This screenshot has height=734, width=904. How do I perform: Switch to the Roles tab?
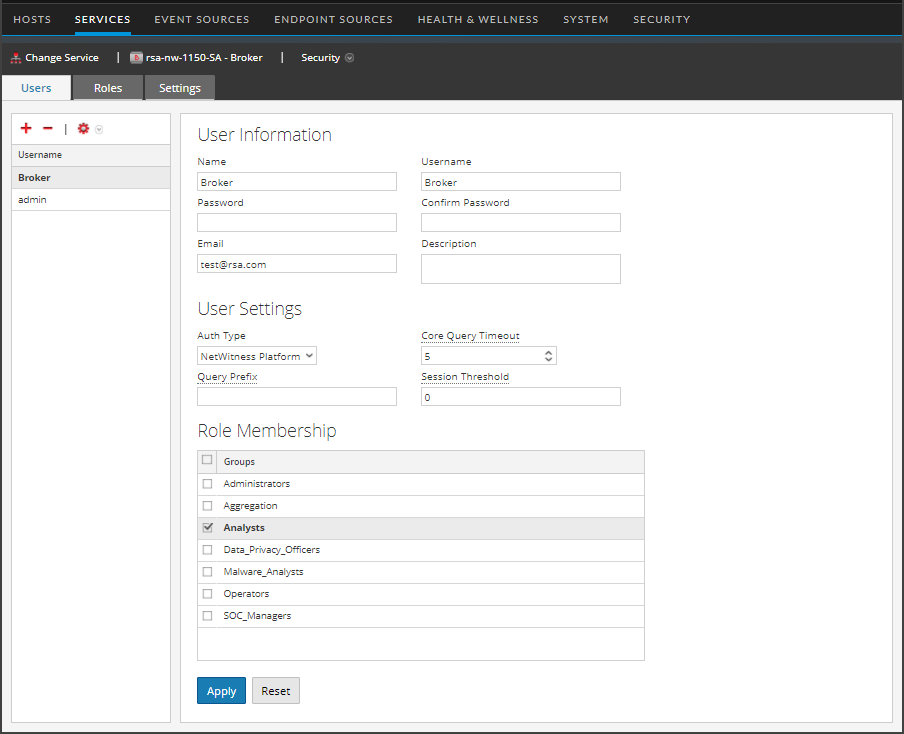coord(107,87)
